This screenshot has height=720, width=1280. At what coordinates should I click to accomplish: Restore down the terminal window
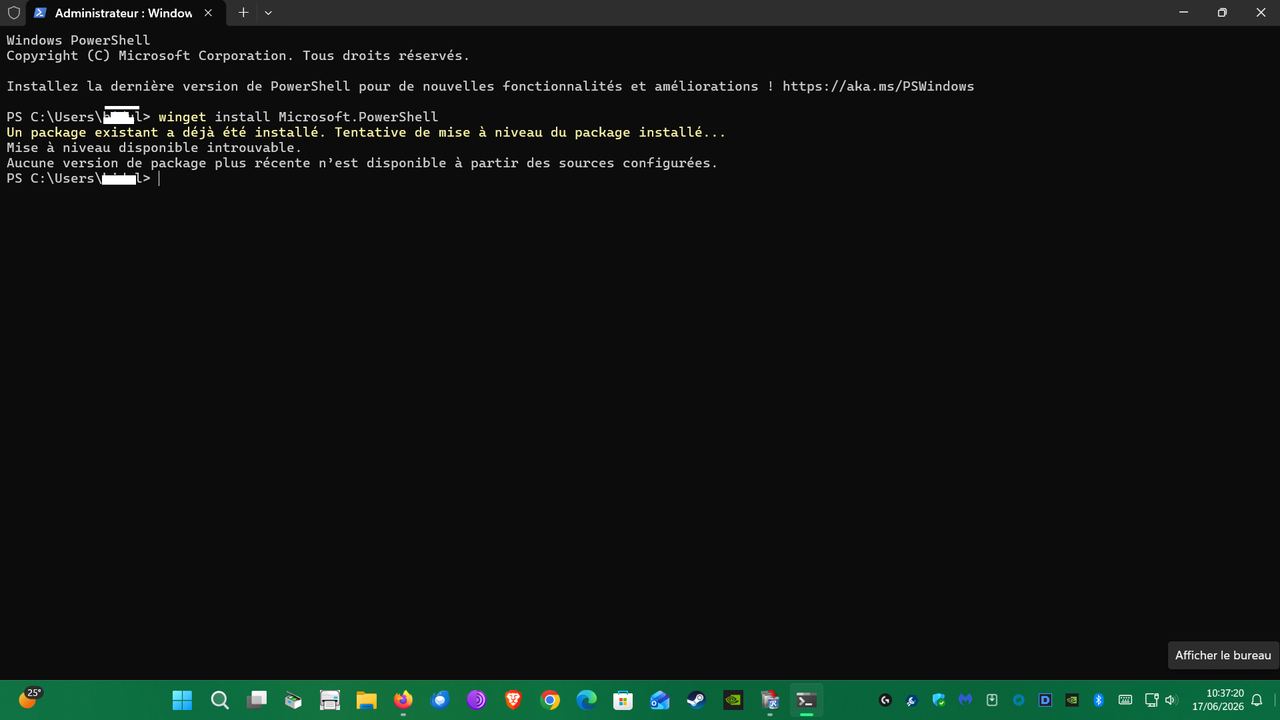1222,13
